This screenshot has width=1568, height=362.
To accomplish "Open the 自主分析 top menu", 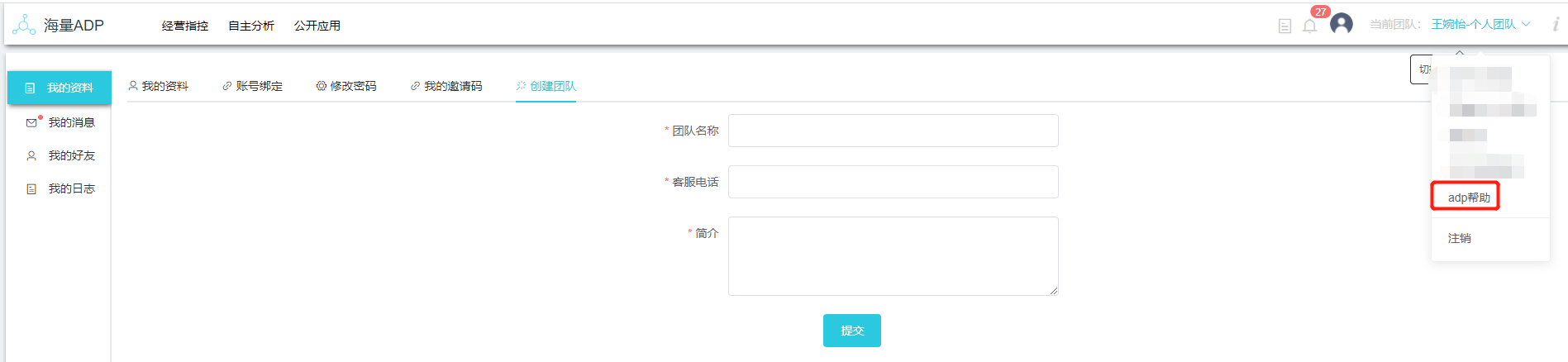I will (251, 26).
